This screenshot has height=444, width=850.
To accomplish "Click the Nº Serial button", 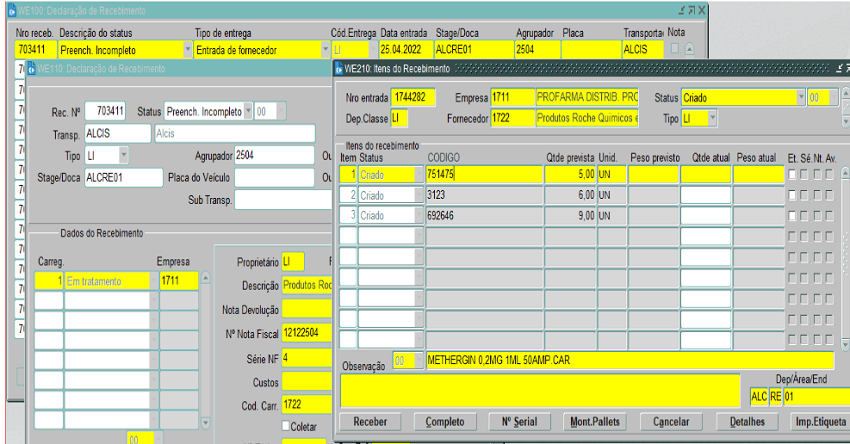I will [x=521, y=422].
